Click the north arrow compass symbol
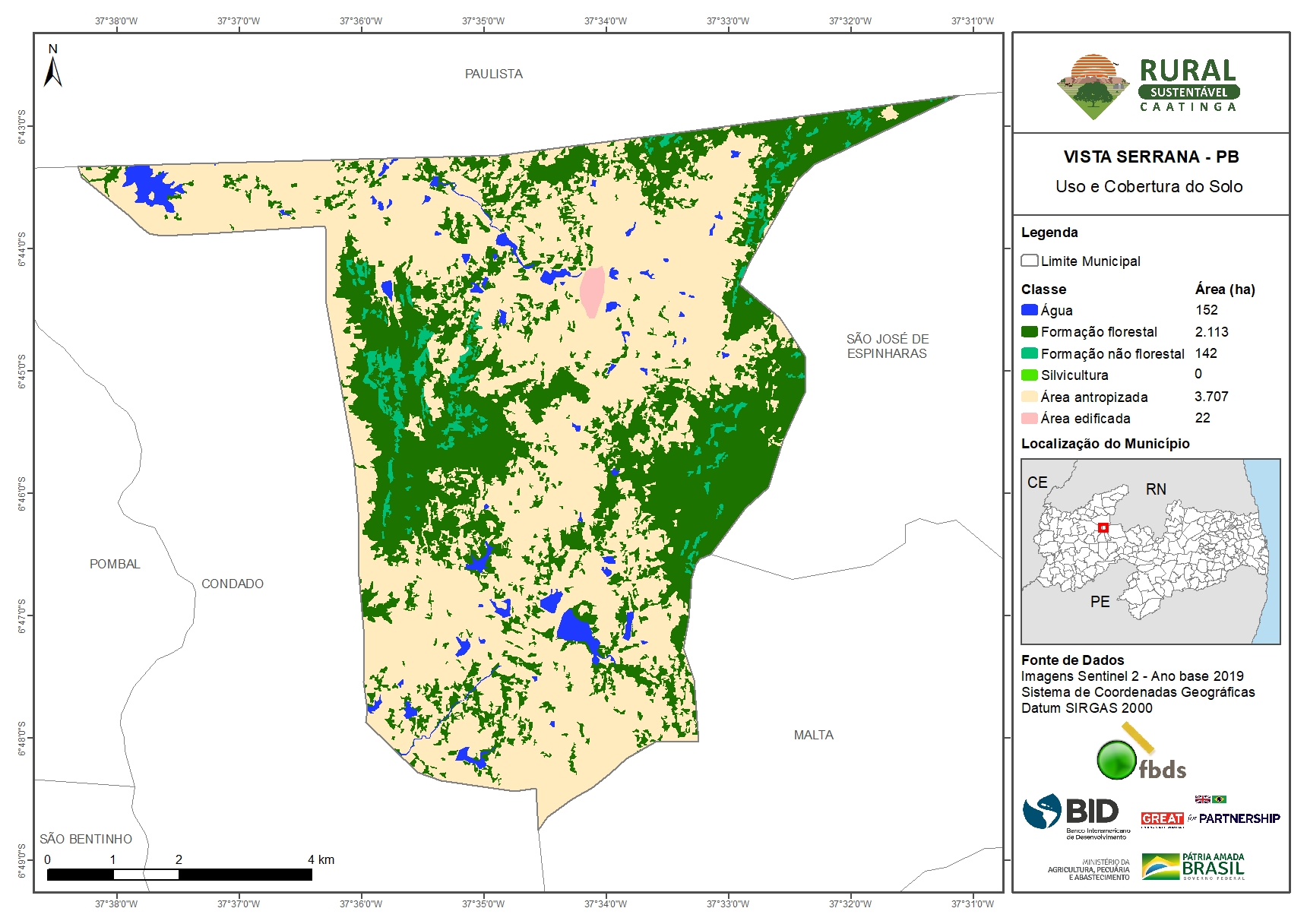Image resolution: width=1307 pixels, height=924 pixels. click(x=52, y=68)
